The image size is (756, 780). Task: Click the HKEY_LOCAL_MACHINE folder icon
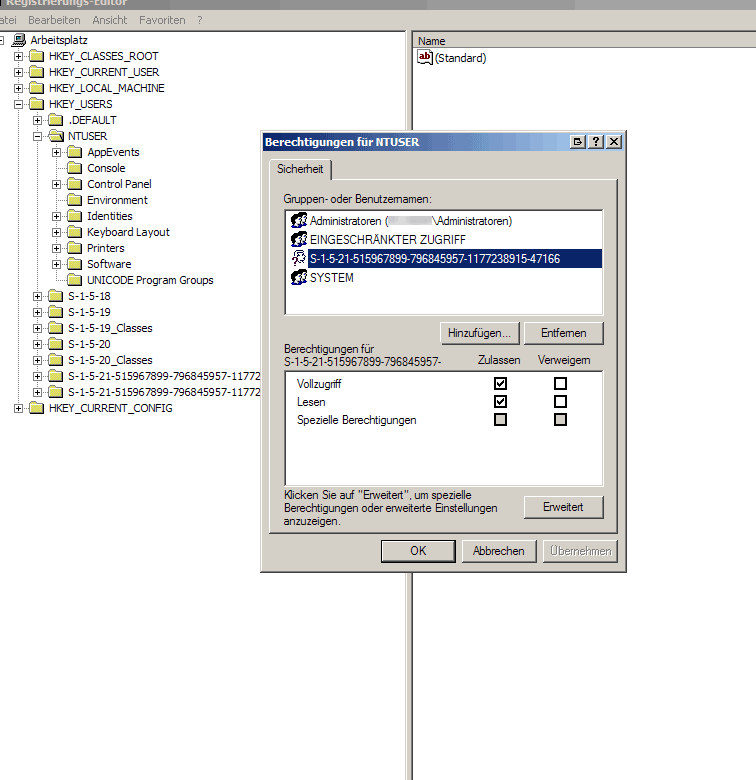pos(37,88)
